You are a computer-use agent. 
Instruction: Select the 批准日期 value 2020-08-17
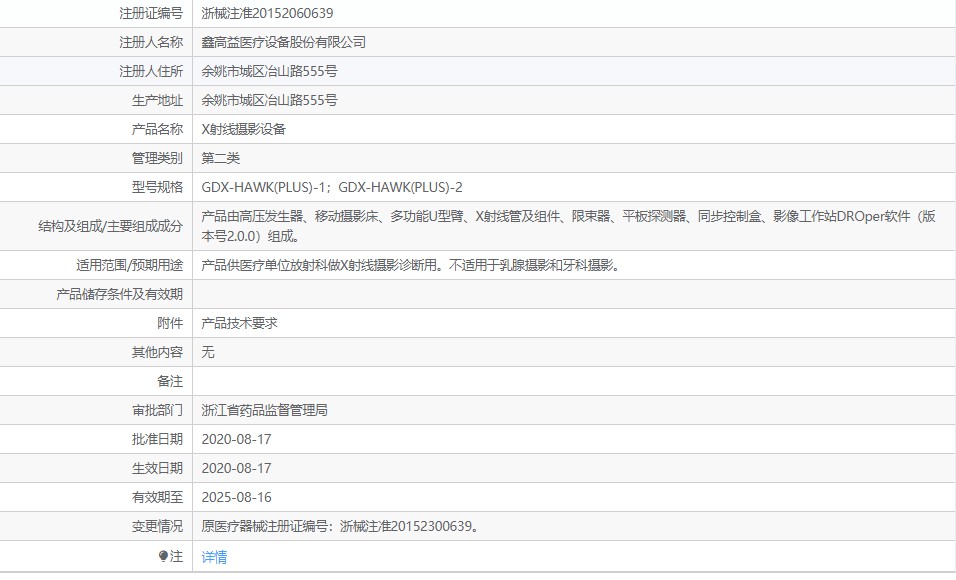click(x=237, y=439)
